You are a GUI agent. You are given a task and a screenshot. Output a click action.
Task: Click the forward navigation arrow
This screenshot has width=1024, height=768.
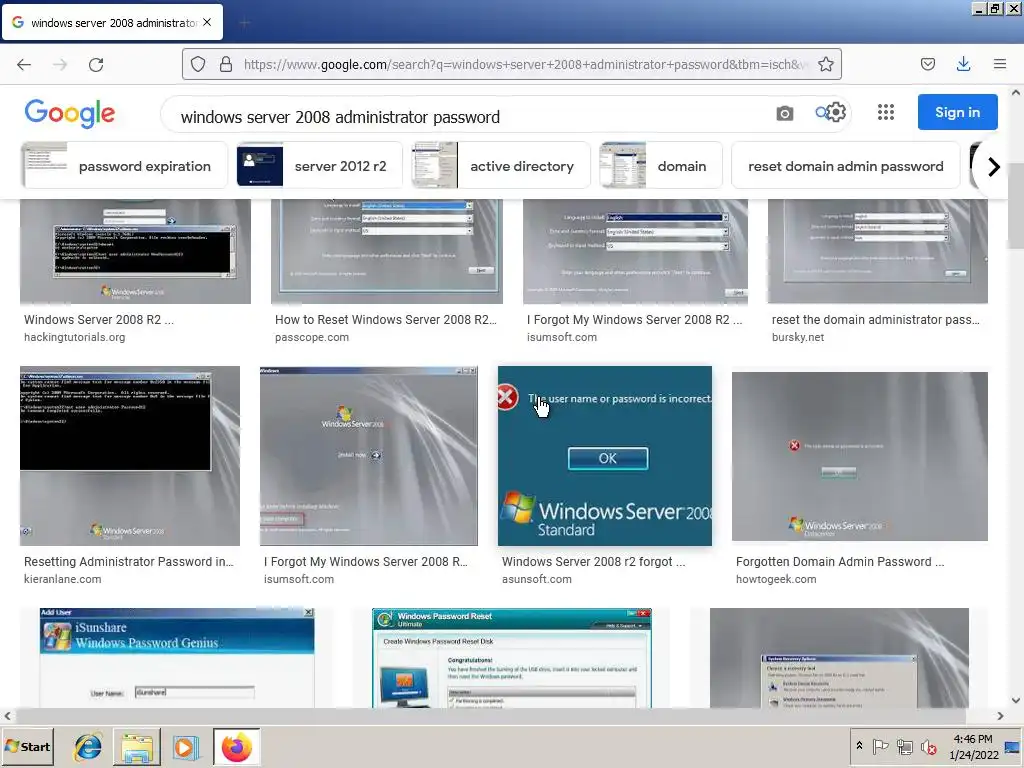(60, 65)
